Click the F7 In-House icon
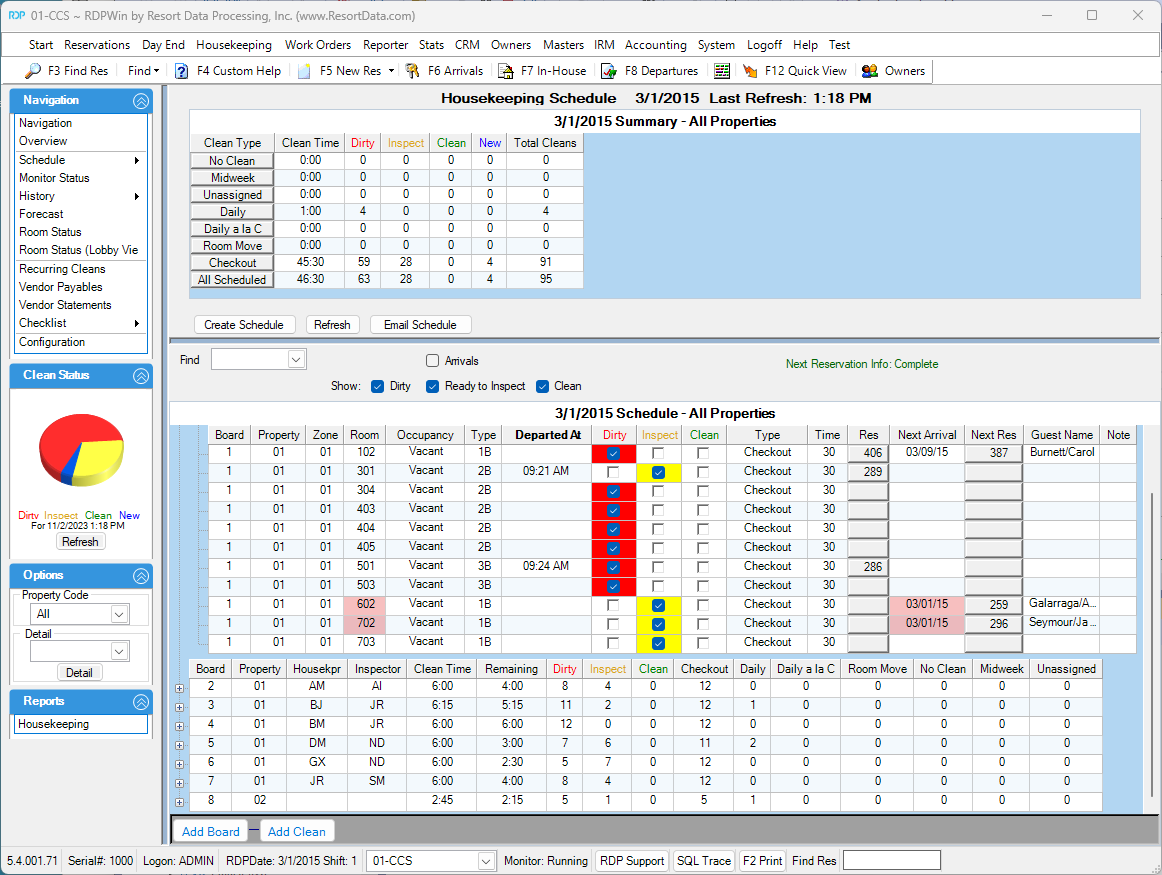 (505, 71)
